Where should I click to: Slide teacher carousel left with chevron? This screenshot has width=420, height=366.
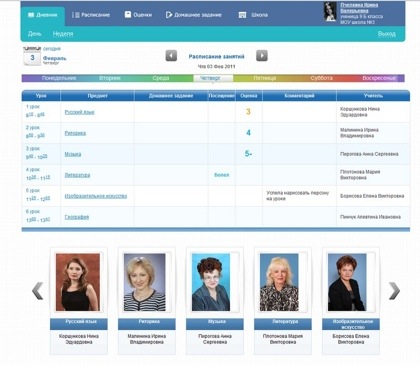[x=38, y=291]
